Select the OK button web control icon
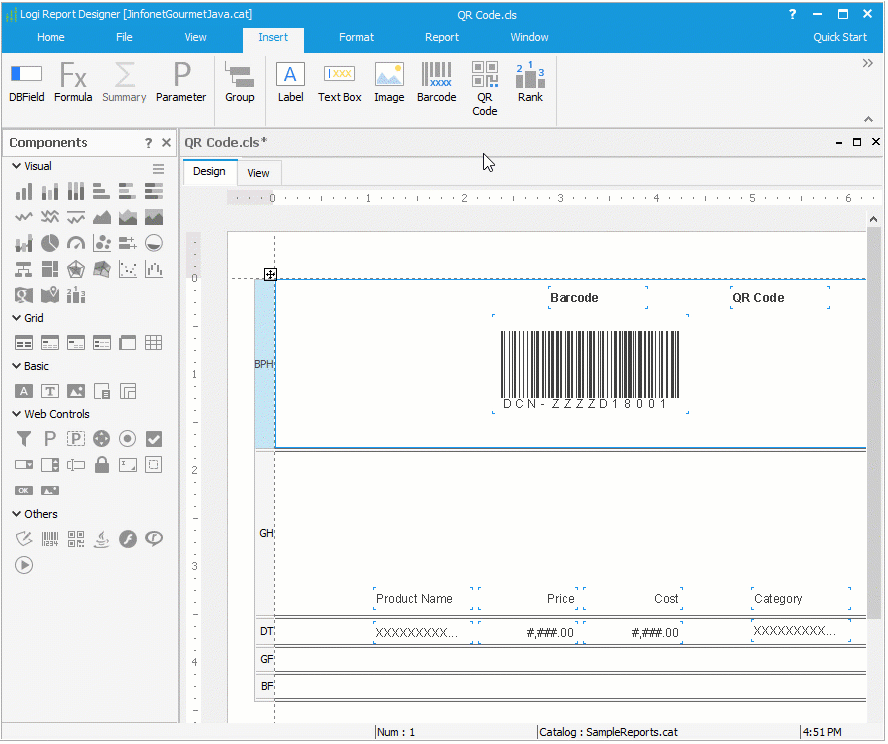This screenshot has width=888, height=744. (x=23, y=490)
